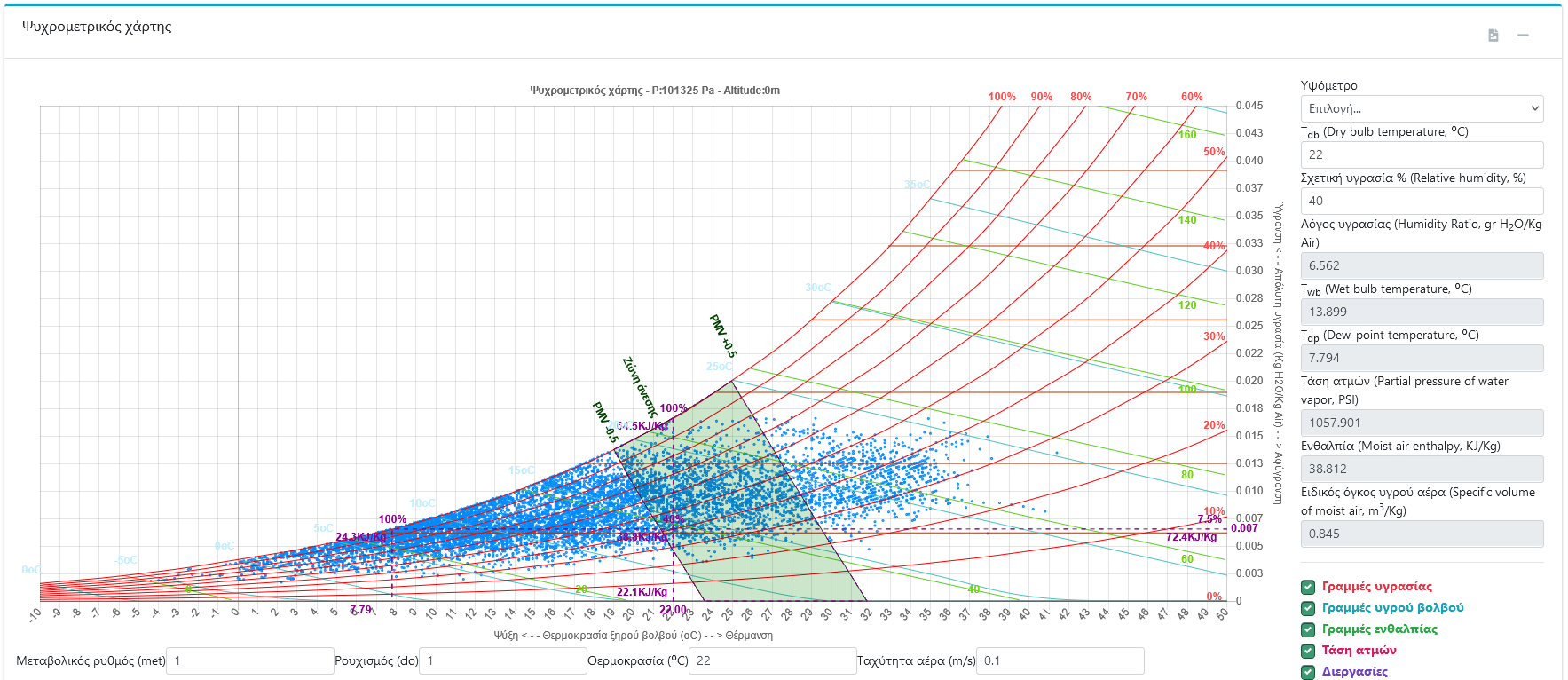This screenshot has height=680, width=1568.
Task: Select the Ταχύτητα αέρα (m/s) input field
Action: tap(1060, 660)
